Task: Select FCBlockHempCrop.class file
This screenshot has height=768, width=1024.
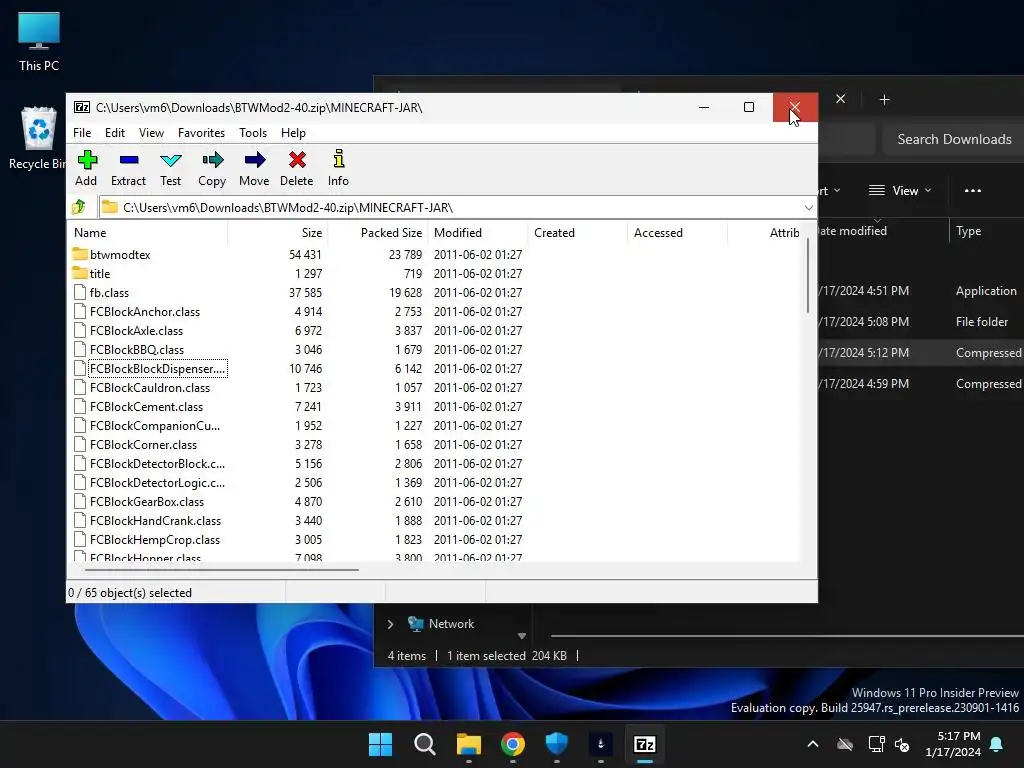Action: [155, 539]
